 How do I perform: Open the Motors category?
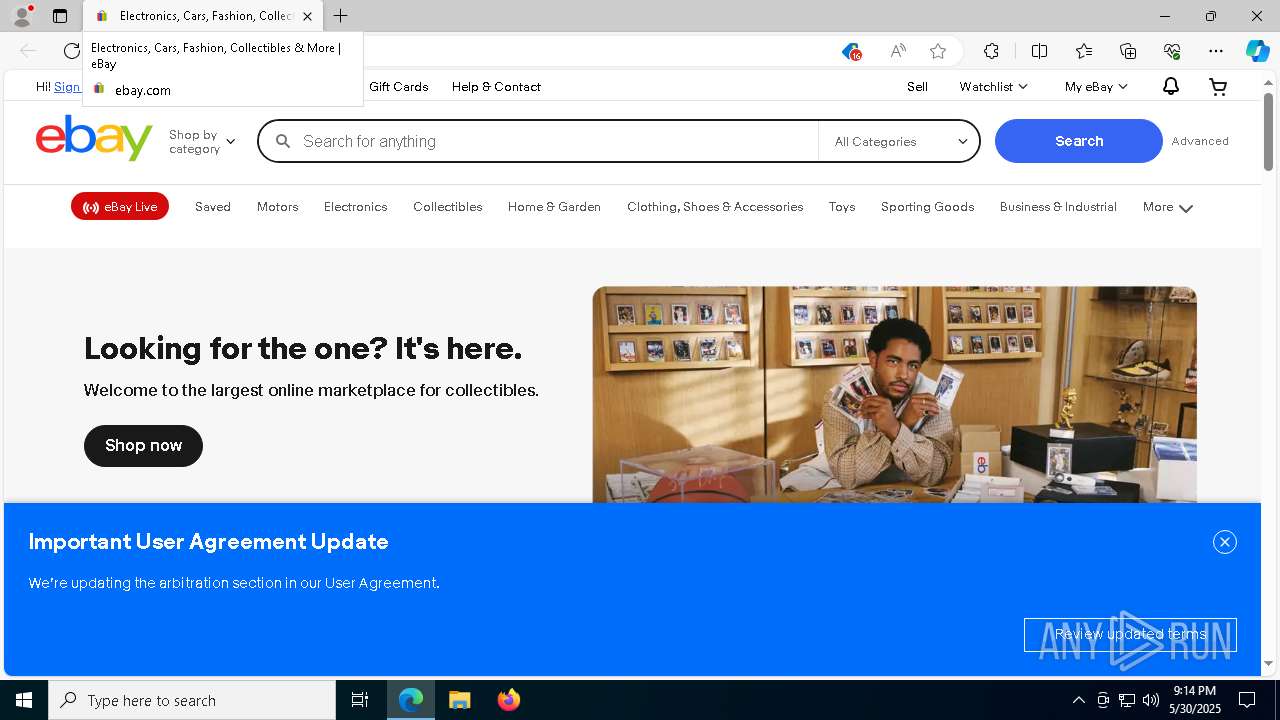click(x=277, y=207)
